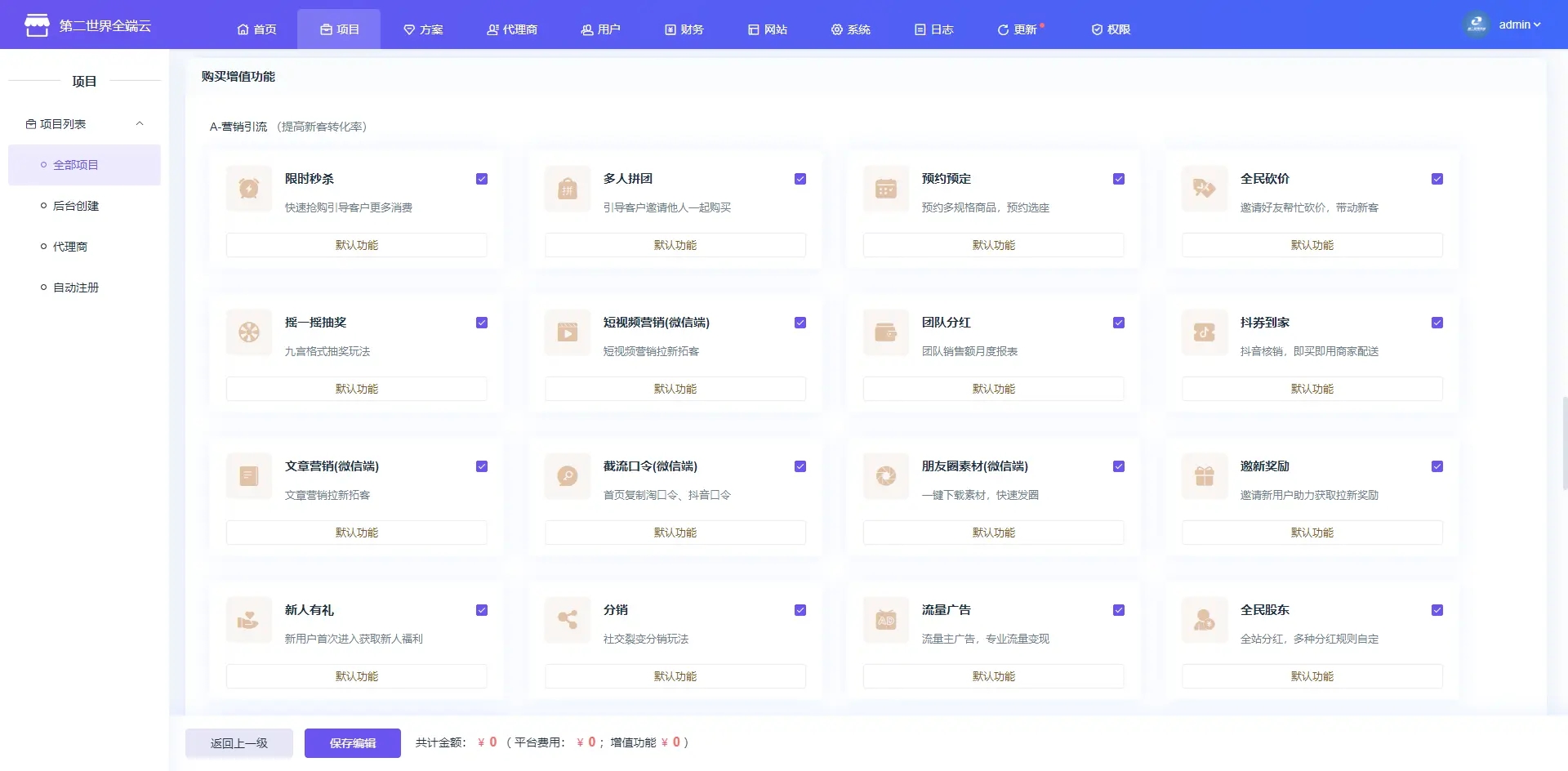The height and width of the screenshot is (771, 1568).
Task: Click the 限时秒杀 alarm clock icon
Action: coord(249,189)
